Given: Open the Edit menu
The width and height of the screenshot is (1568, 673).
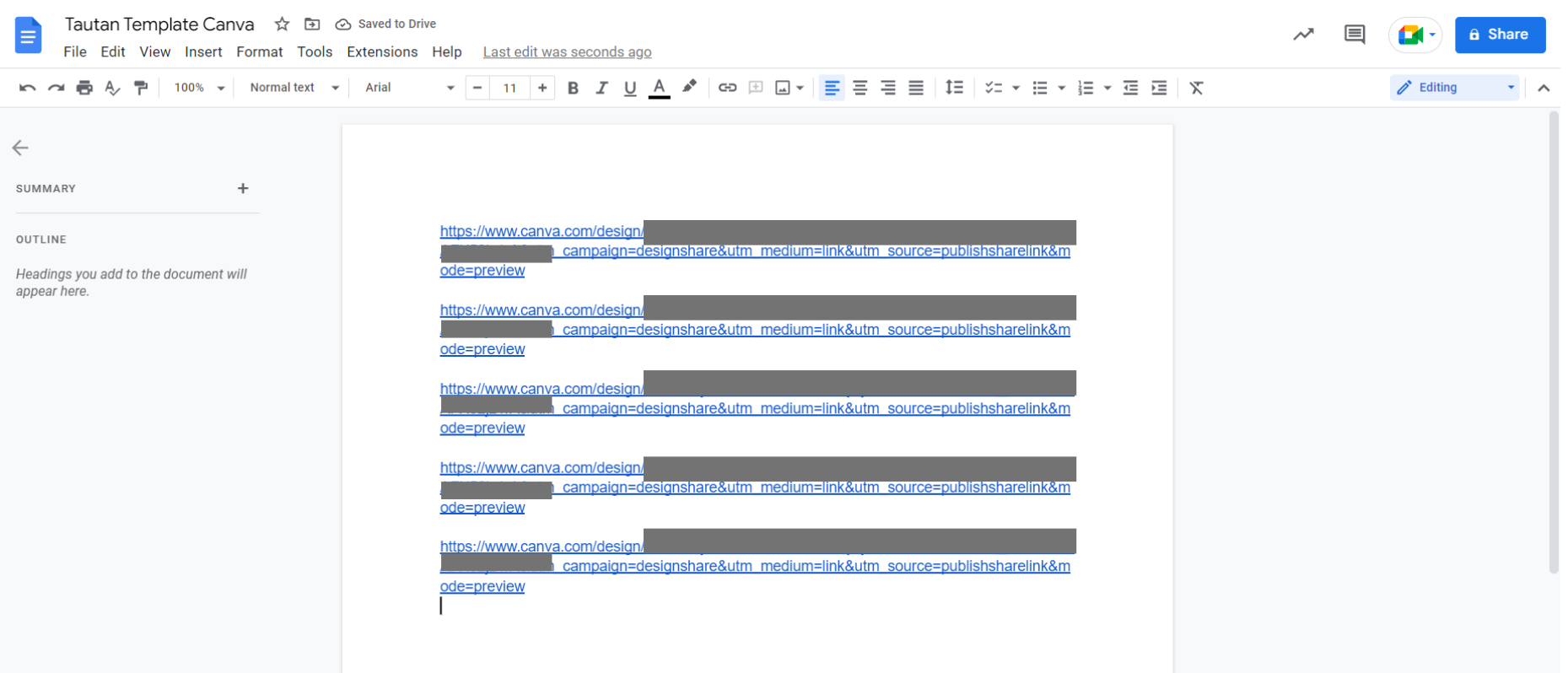Looking at the screenshot, I should point(113,52).
